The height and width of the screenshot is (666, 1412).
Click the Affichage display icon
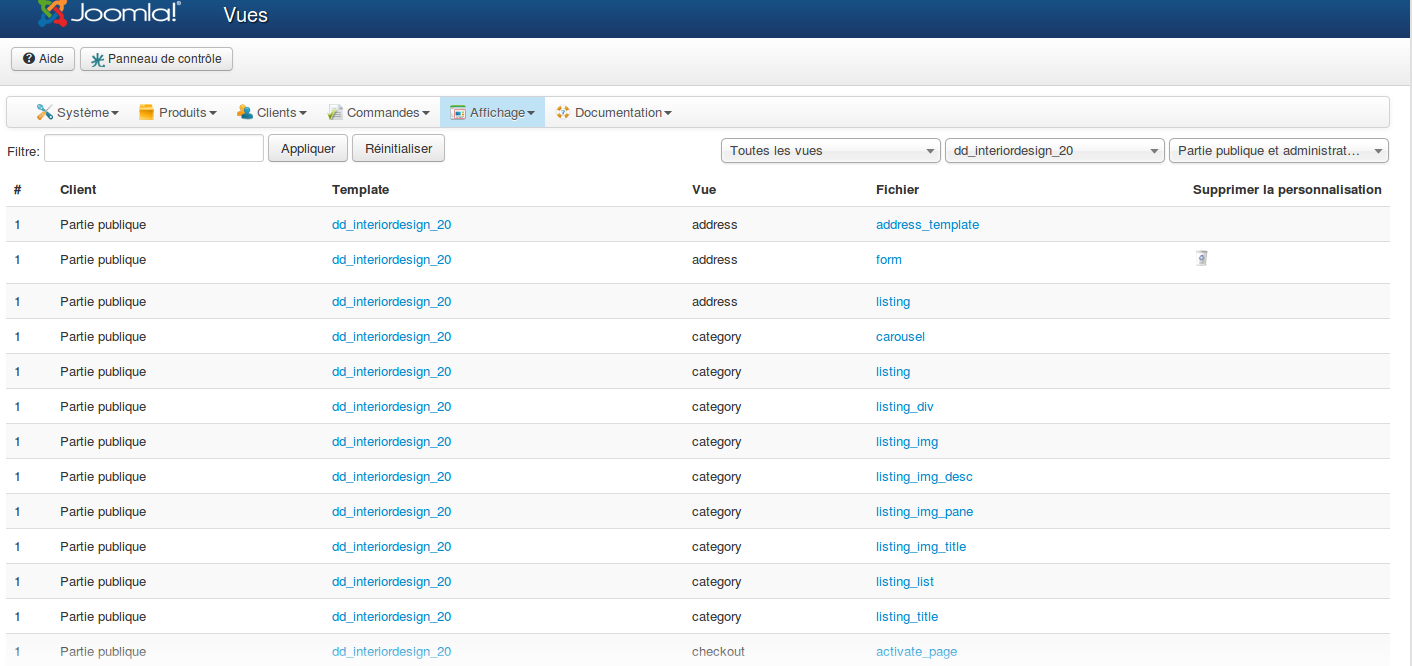click(x=458, y=112)
